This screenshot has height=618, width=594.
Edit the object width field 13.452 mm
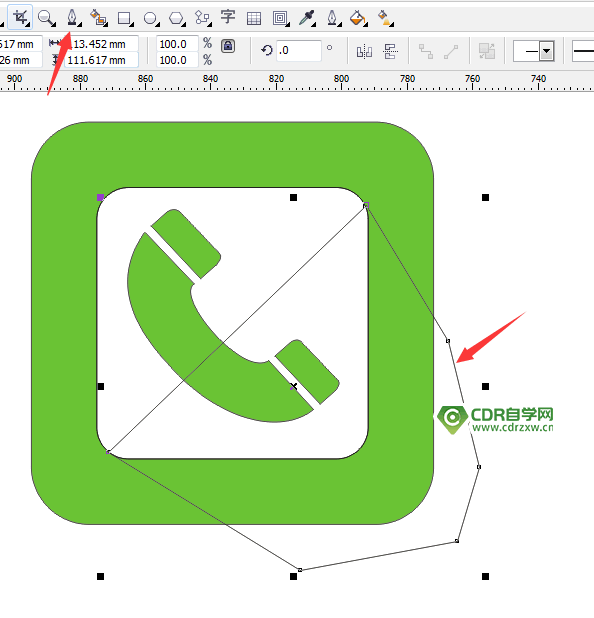[x=104, y=44]
